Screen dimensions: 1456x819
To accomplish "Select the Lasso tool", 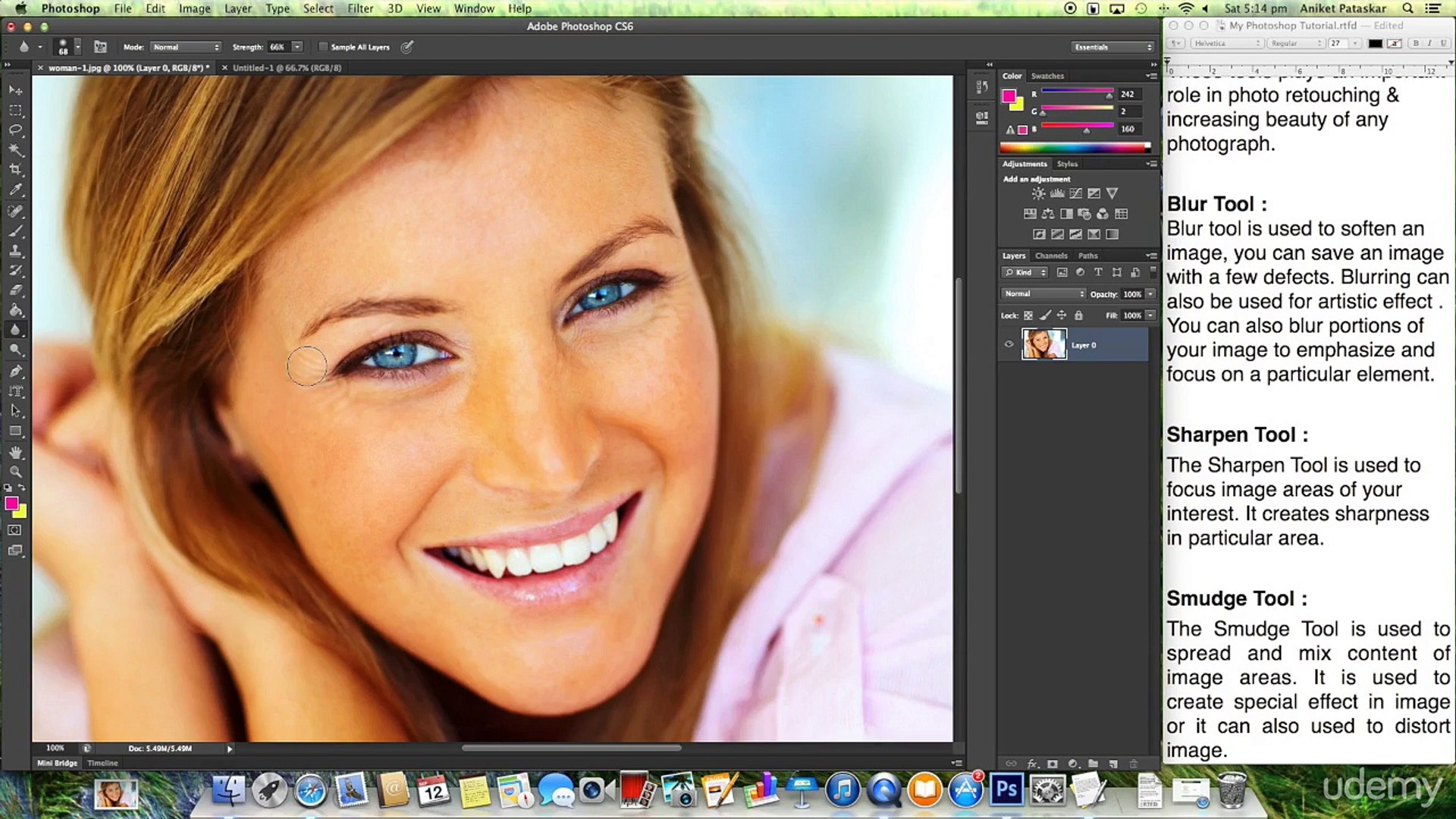I will (x=15, y=130).
